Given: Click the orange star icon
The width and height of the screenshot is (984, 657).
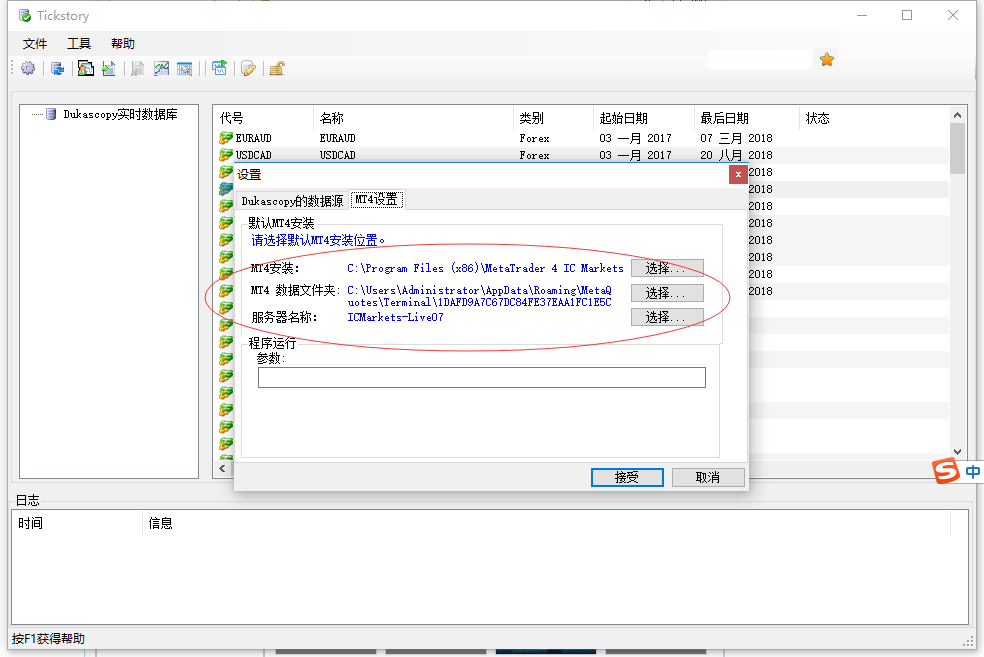Looking at the screenshot, I should (x=827, y=60).
